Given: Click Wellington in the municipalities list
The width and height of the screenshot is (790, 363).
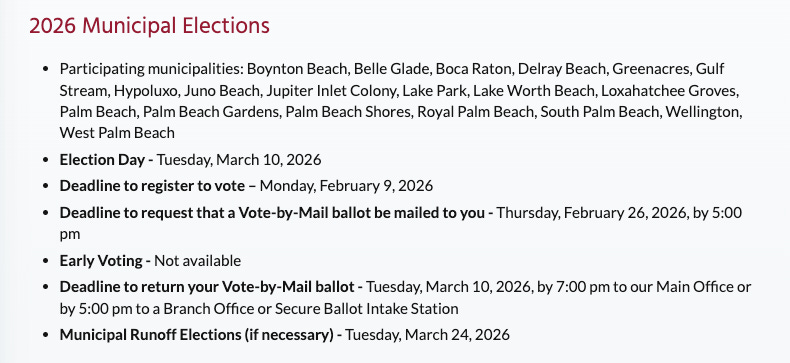Looking at the screenshot, I should (704, 112).
